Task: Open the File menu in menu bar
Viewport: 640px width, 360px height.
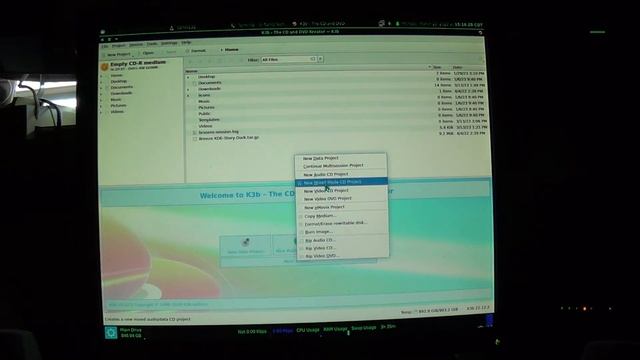Action: (105, 46)
